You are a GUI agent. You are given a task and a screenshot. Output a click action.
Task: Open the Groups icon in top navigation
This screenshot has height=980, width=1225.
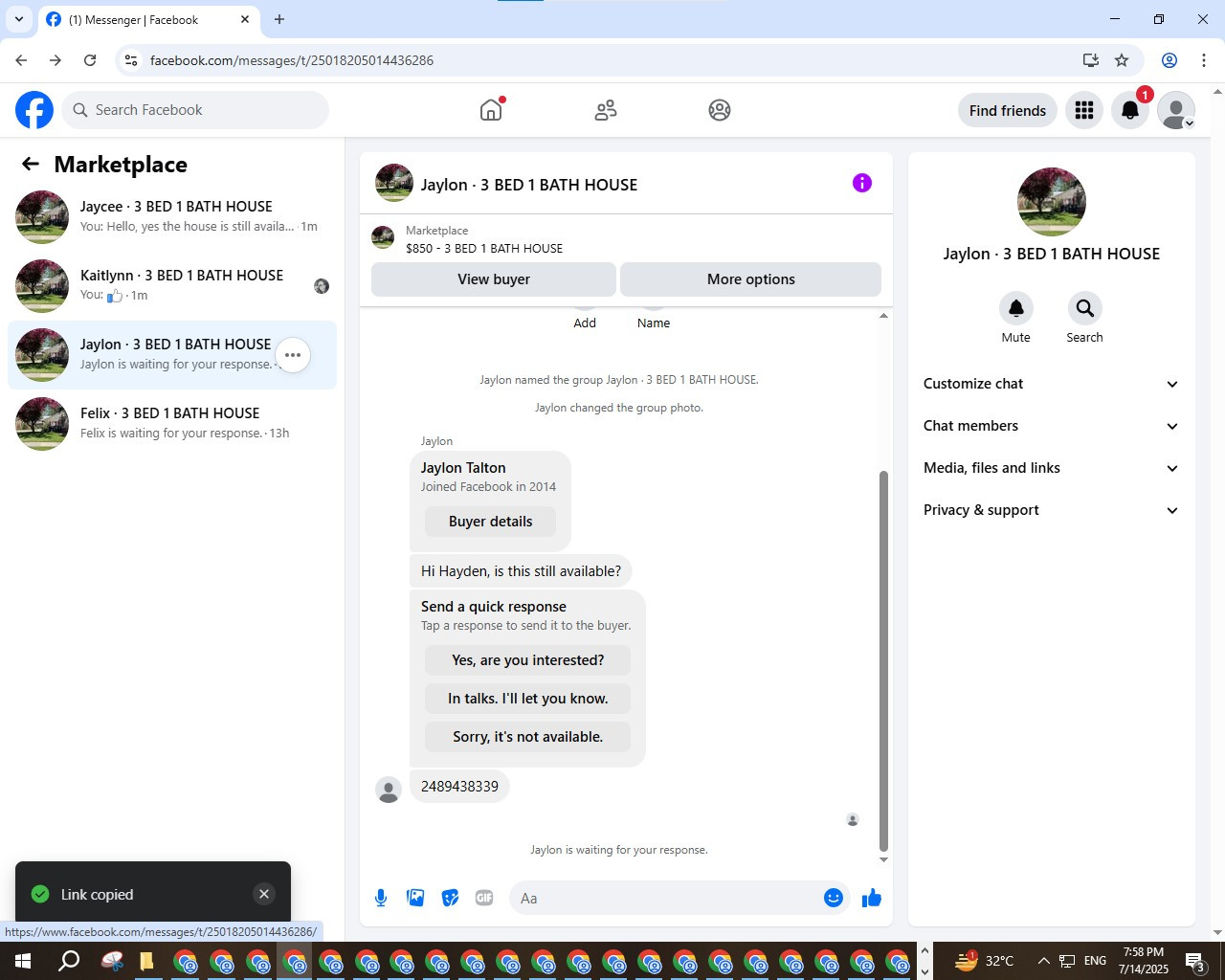720,110
